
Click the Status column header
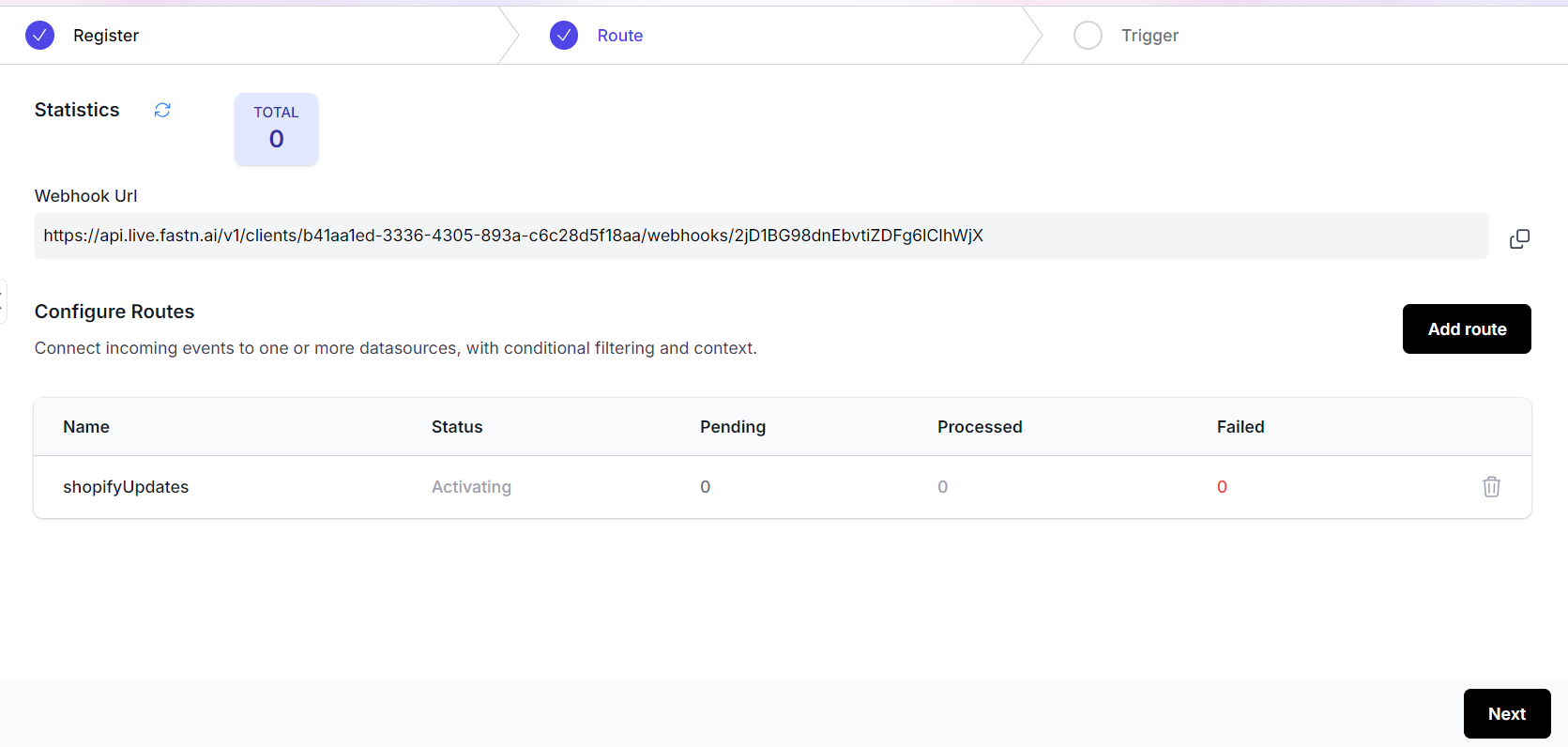point(457,427)
